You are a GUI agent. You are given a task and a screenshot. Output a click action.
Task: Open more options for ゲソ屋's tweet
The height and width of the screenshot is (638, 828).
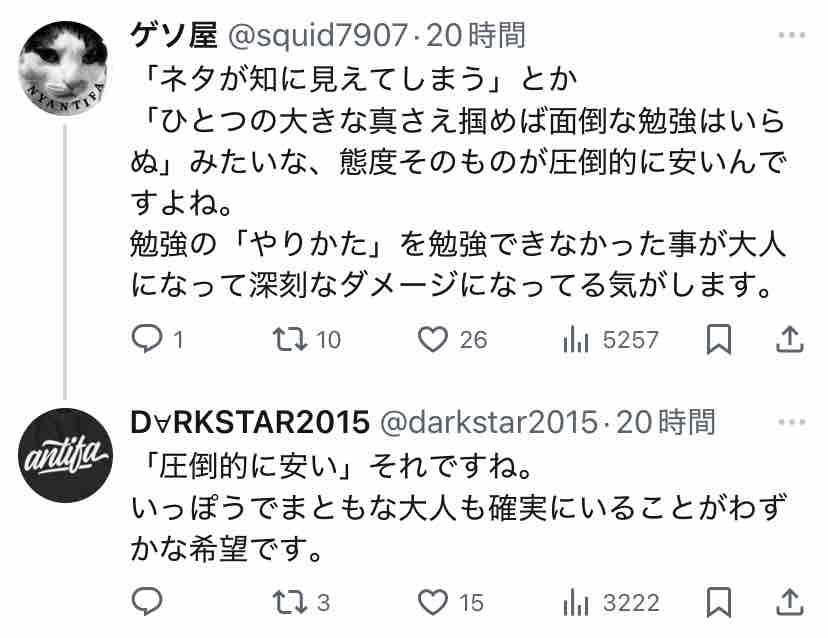coord(792,35)
